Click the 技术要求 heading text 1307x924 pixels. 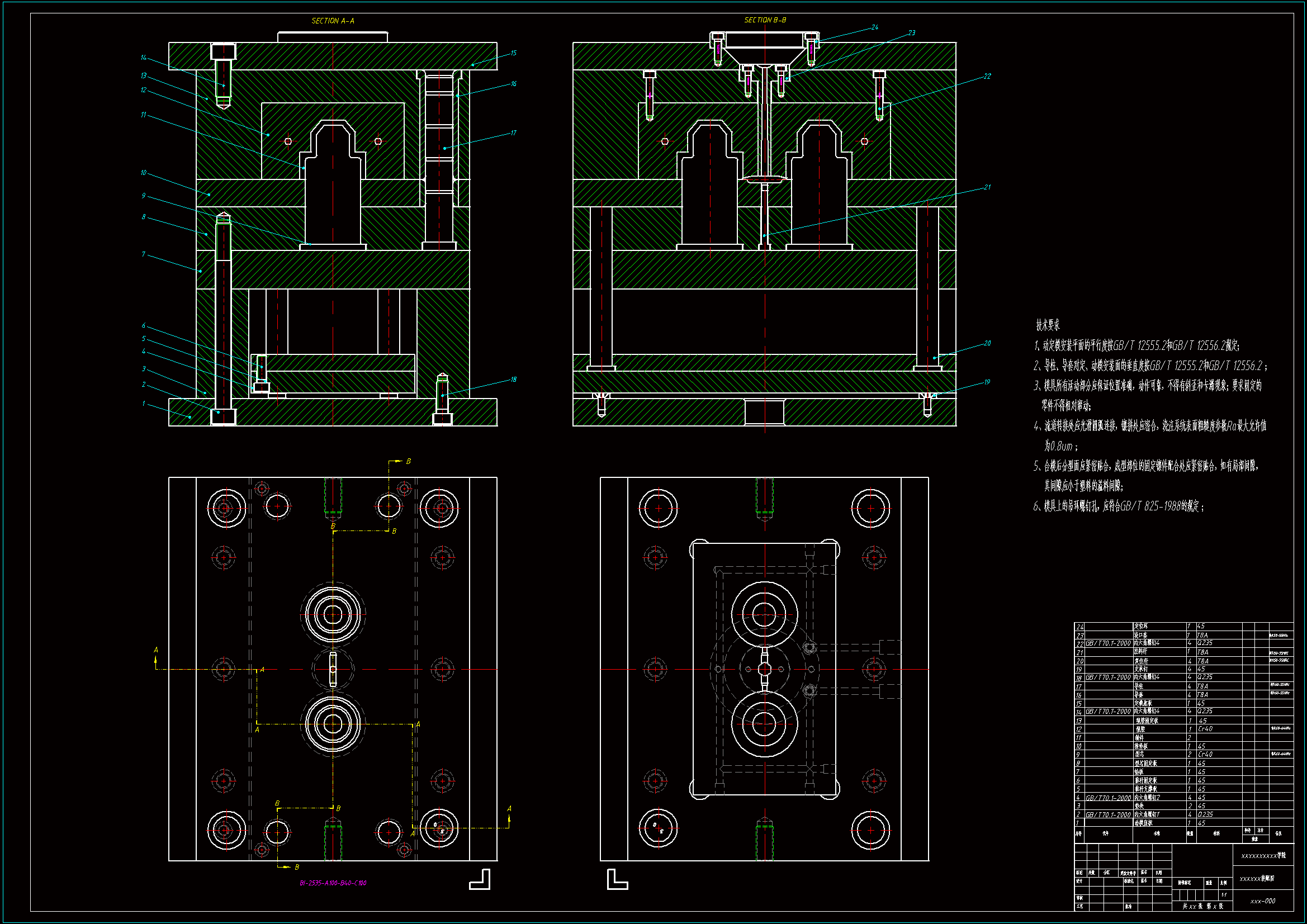click(1048, 325)
